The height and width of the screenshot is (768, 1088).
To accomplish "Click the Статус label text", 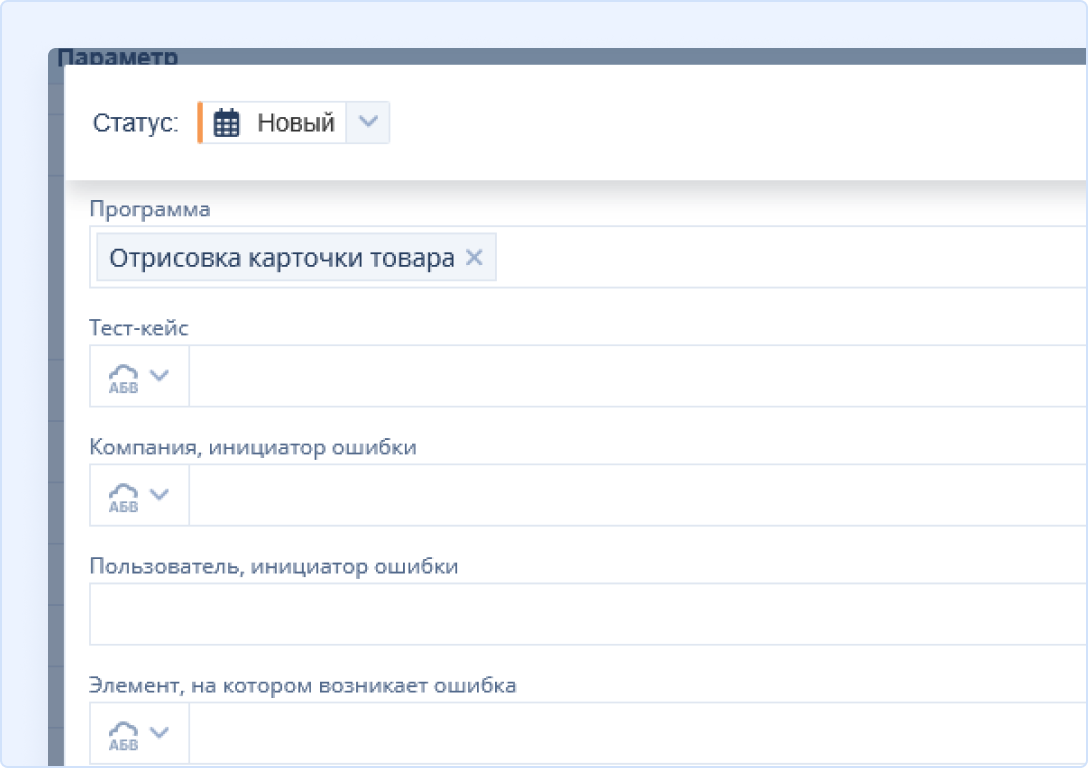I will point(135,123).
